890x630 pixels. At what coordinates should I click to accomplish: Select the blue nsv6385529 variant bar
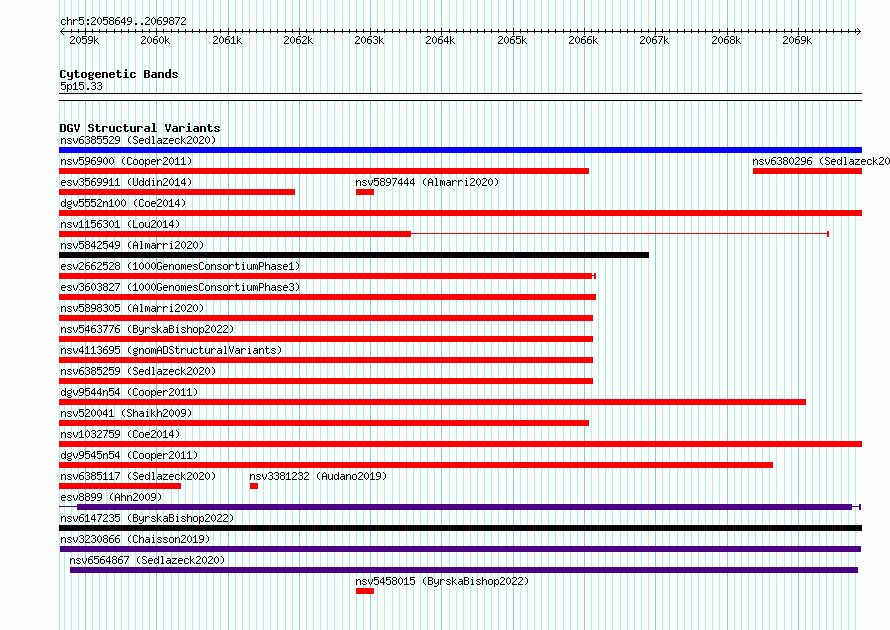(460, 150)
